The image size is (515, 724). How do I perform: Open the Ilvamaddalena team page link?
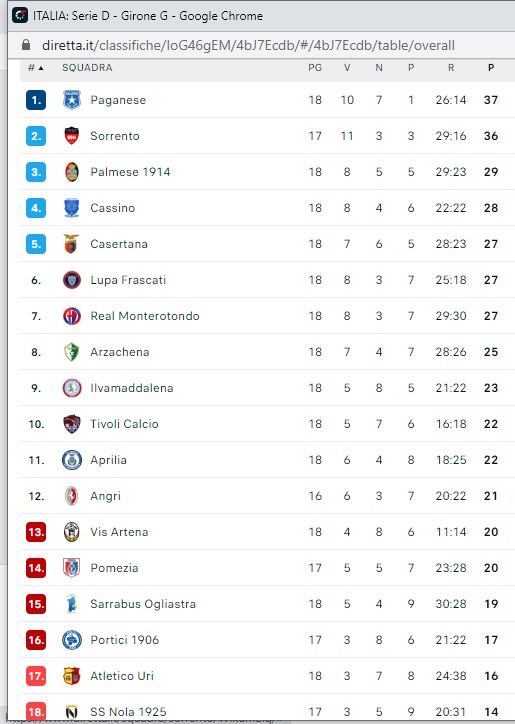coord(132,388)
